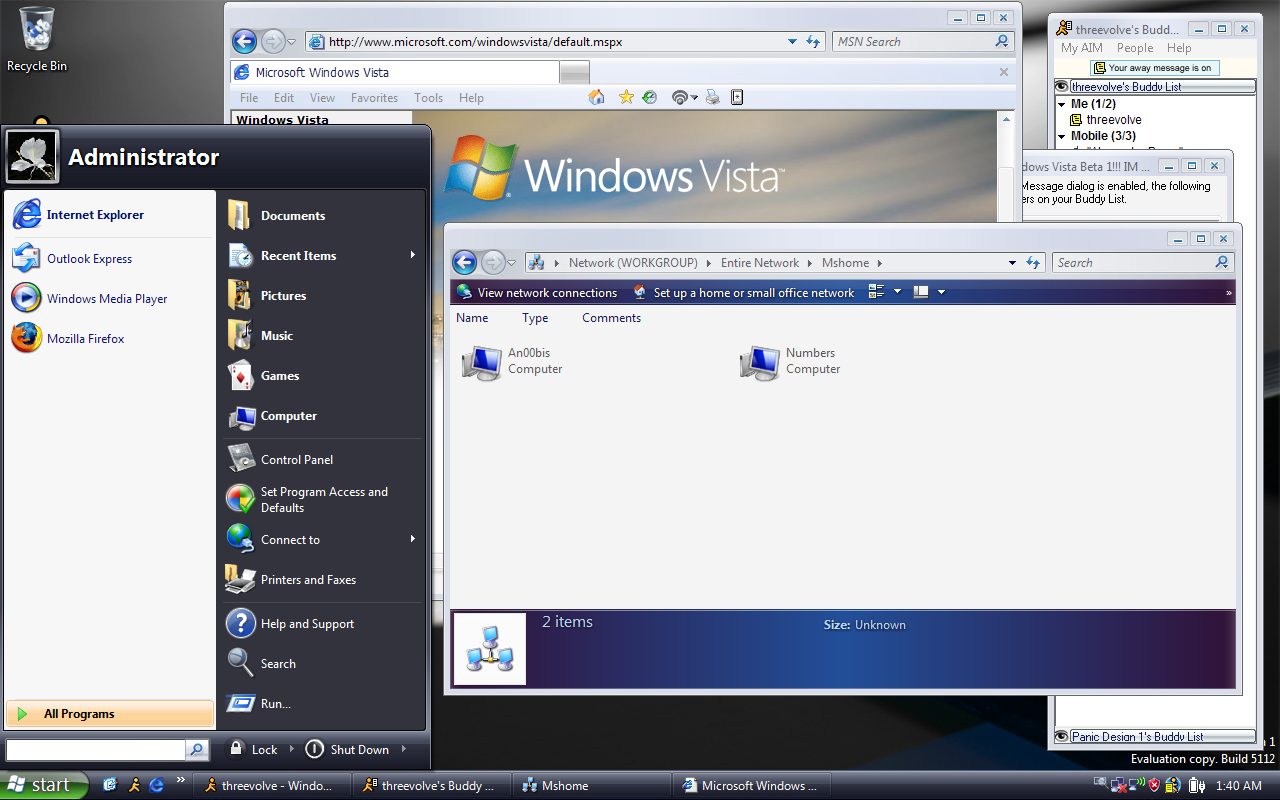The height and width of the screenshot is (800, 1280).
Task: Click the Print icon in IE toolbar
Action: point(713,97)
